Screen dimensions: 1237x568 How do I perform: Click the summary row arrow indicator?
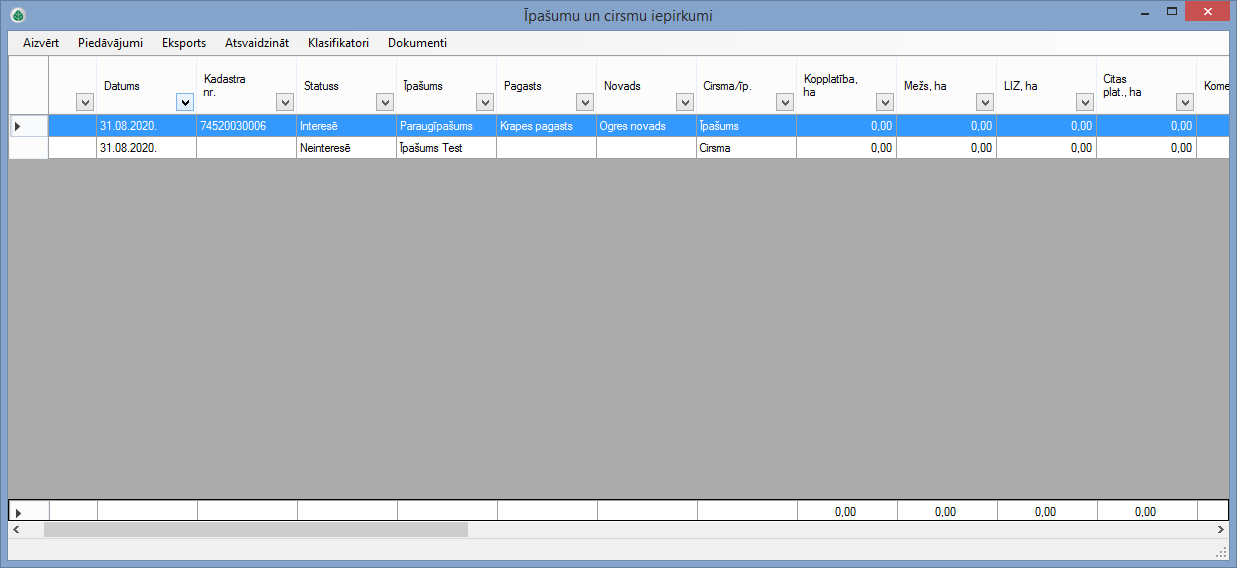pos(18,512)
